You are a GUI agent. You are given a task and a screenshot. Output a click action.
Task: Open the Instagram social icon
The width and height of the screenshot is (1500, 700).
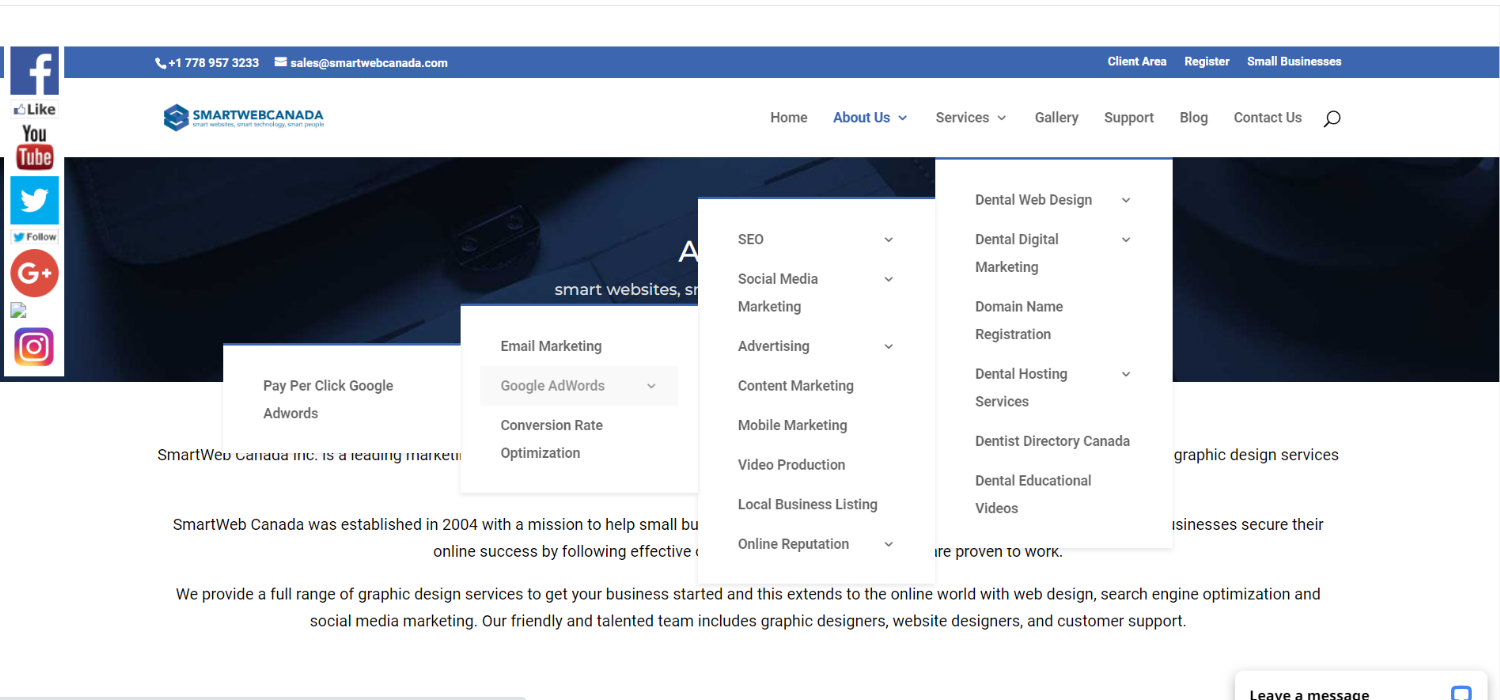pos(34,347)
